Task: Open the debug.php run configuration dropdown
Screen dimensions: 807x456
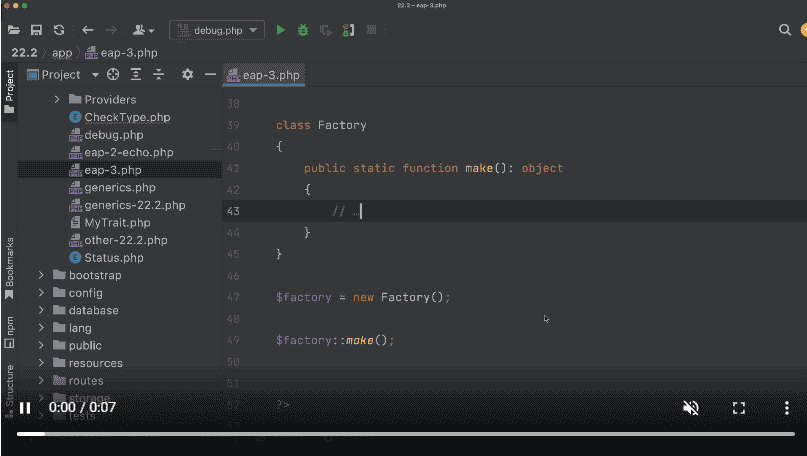Action: coord(217,30)
